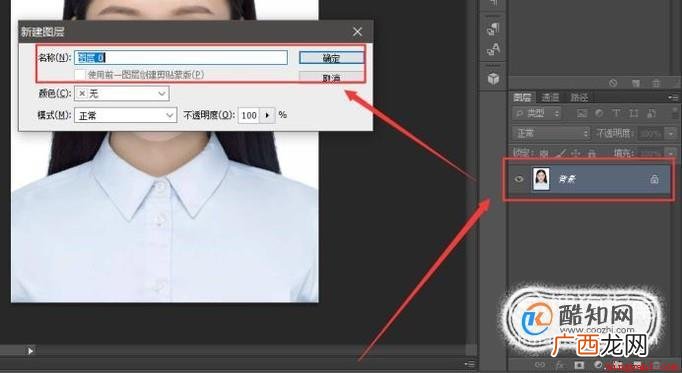Click the lock image pixels brush icon
This screenshot has width=682, height=373.
562,153
